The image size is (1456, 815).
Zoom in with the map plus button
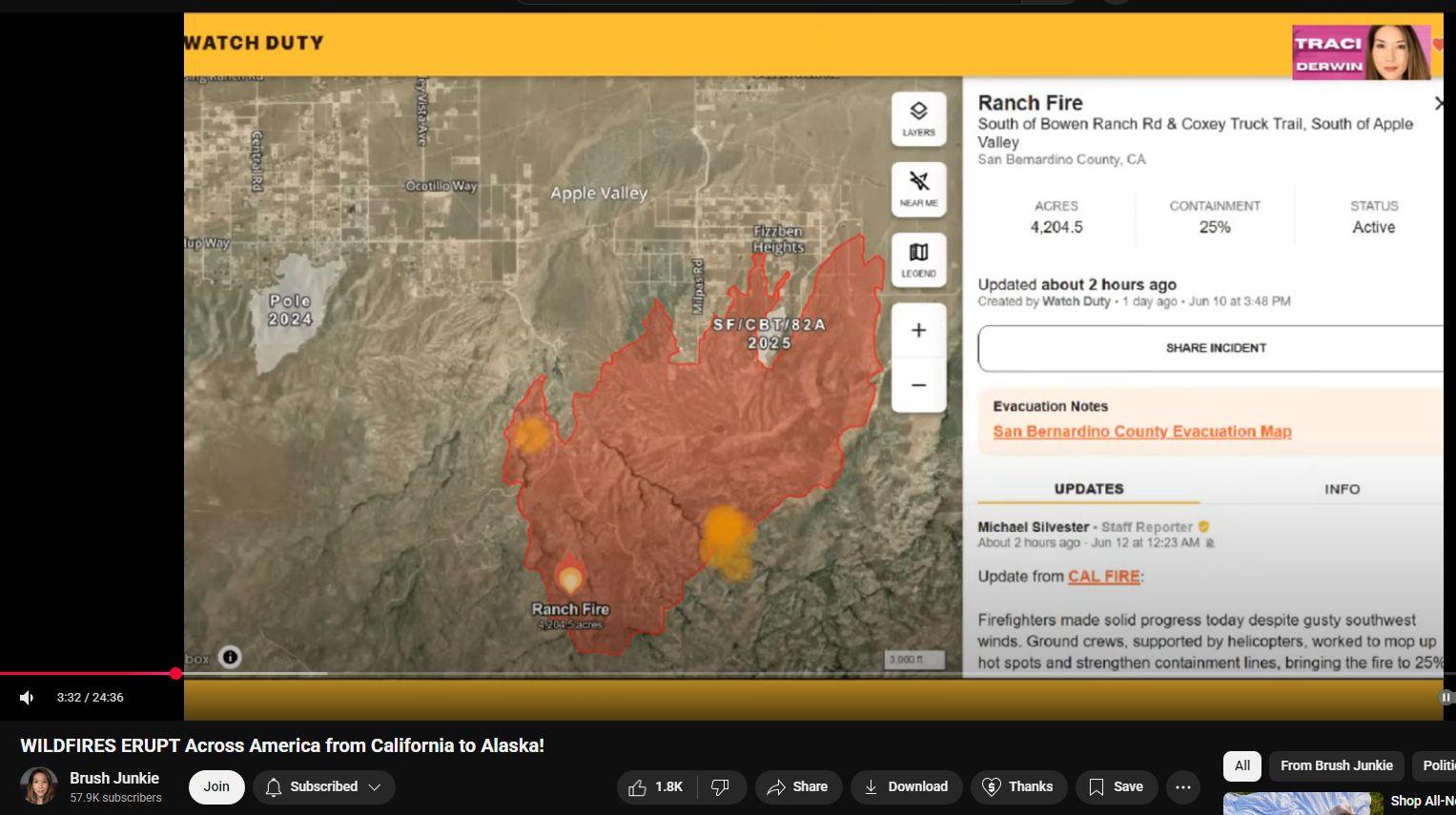(918, 330)
